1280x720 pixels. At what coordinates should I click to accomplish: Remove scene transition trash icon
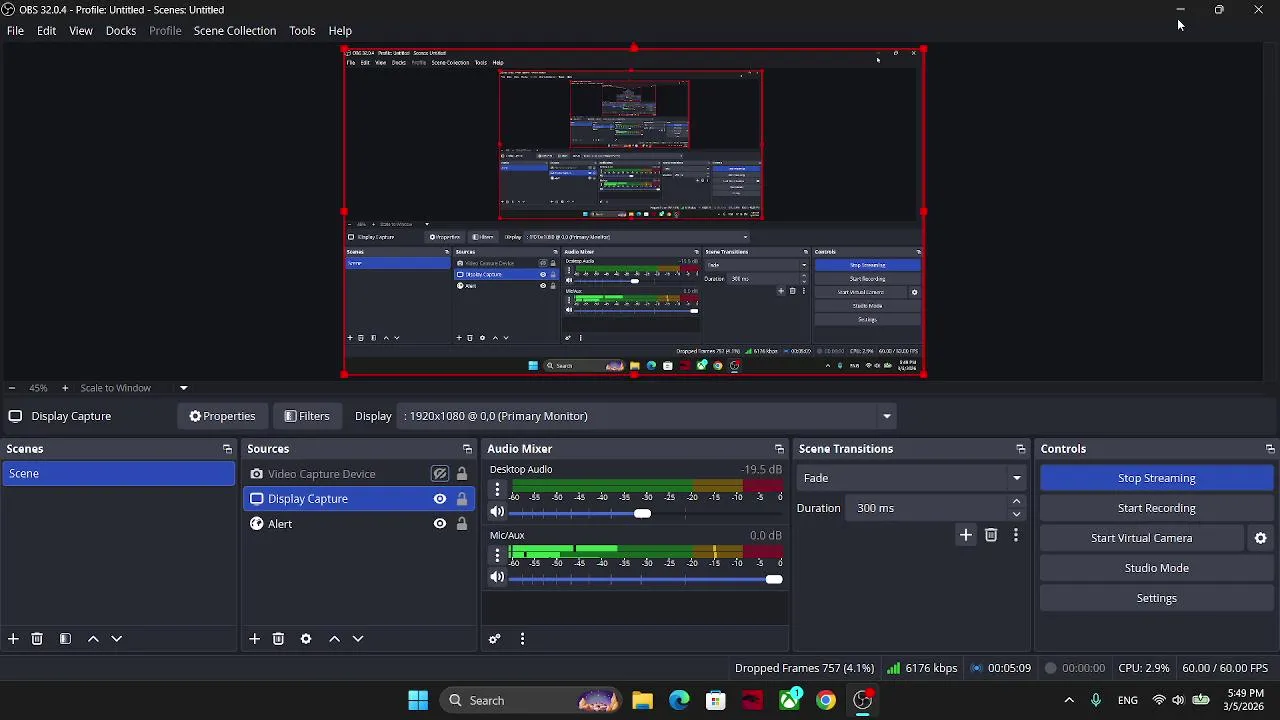(991, 535)
